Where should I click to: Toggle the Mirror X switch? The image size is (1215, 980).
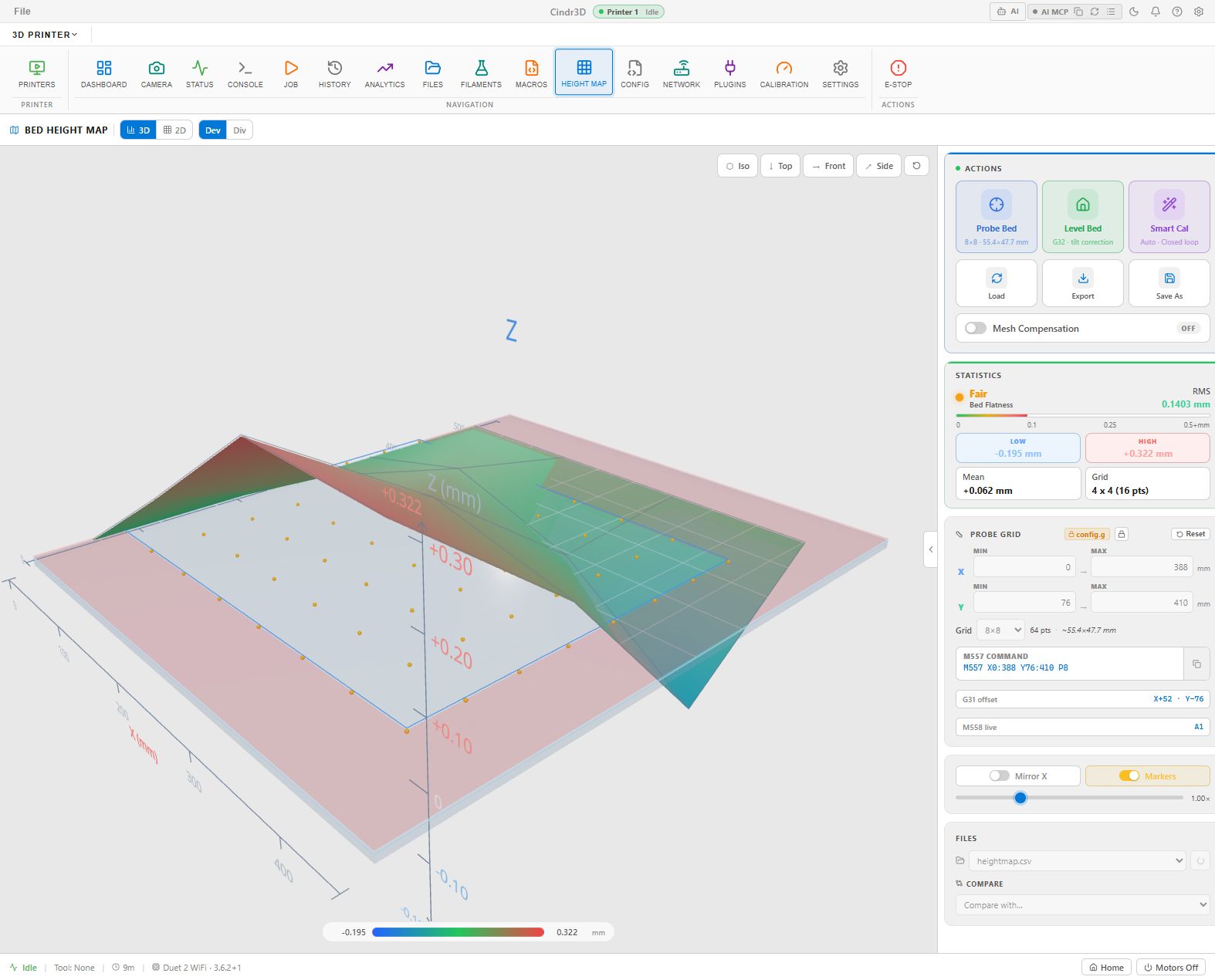coord(1000,776)
